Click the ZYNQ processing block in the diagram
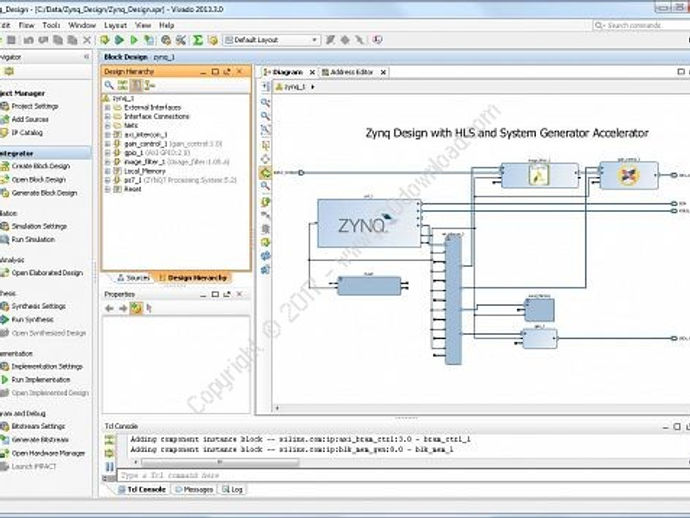Image resolution: width=690 pixels, height=518 pixels. [x=369, y=223]
